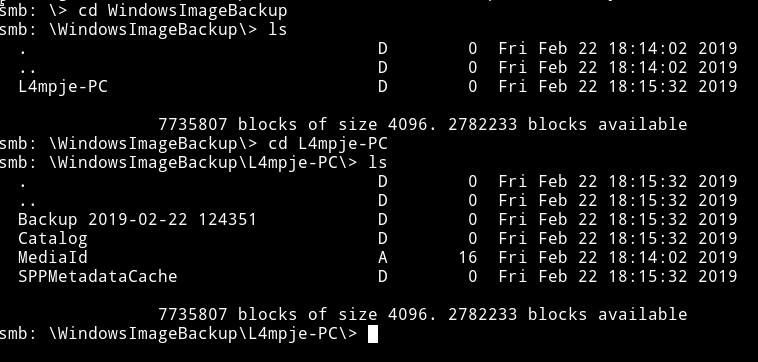Click the cd WindowsImageBackup command text
The width and height of the screenshot is (758, 362).
183,10
